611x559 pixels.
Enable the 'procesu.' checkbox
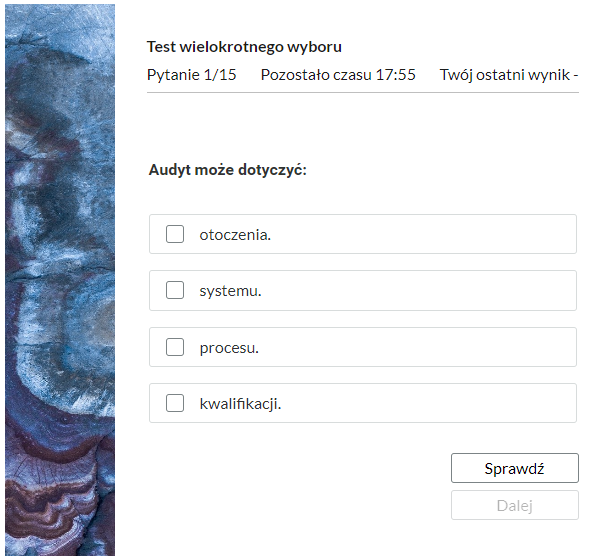tap(175, 347)
